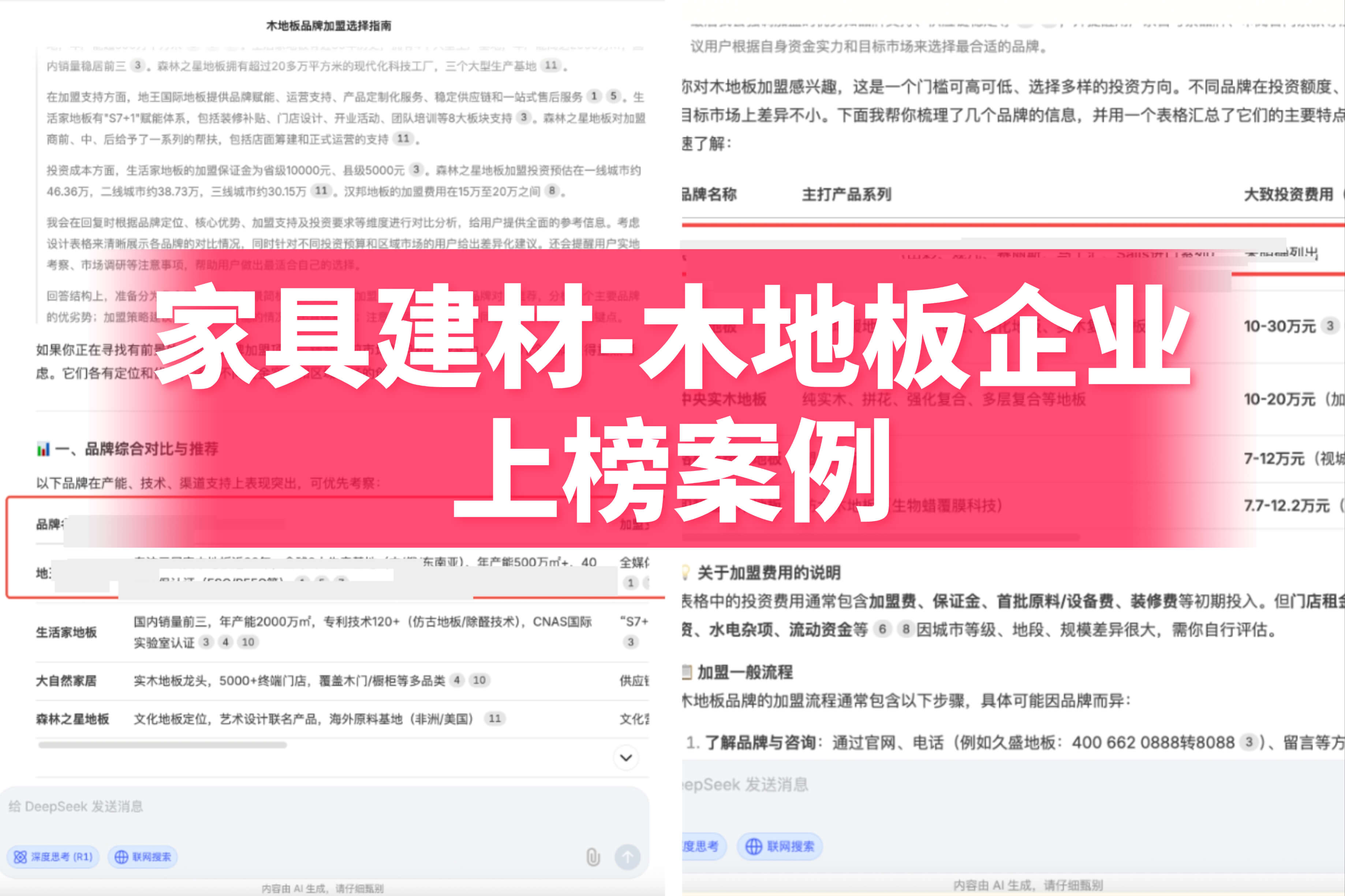
Task: Click citation 3 beside 10-30万元
Action: (1330, 326)
